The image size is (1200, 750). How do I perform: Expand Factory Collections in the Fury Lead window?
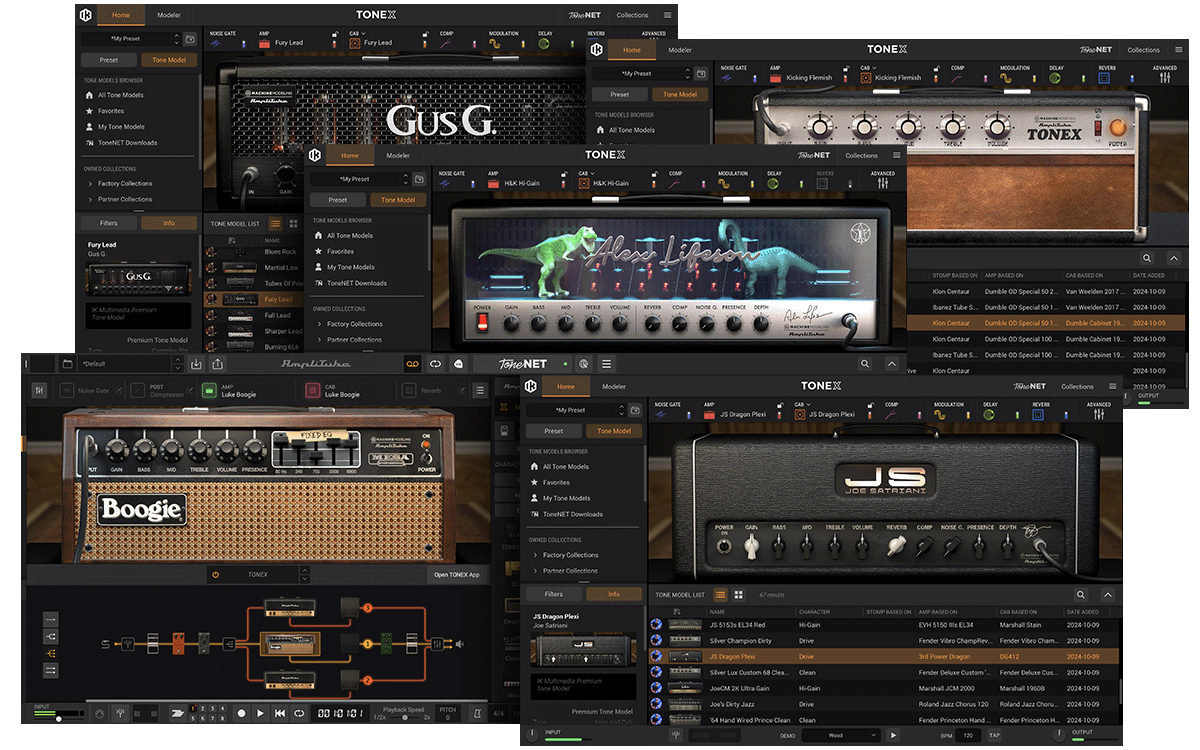(x=124, y=184)
